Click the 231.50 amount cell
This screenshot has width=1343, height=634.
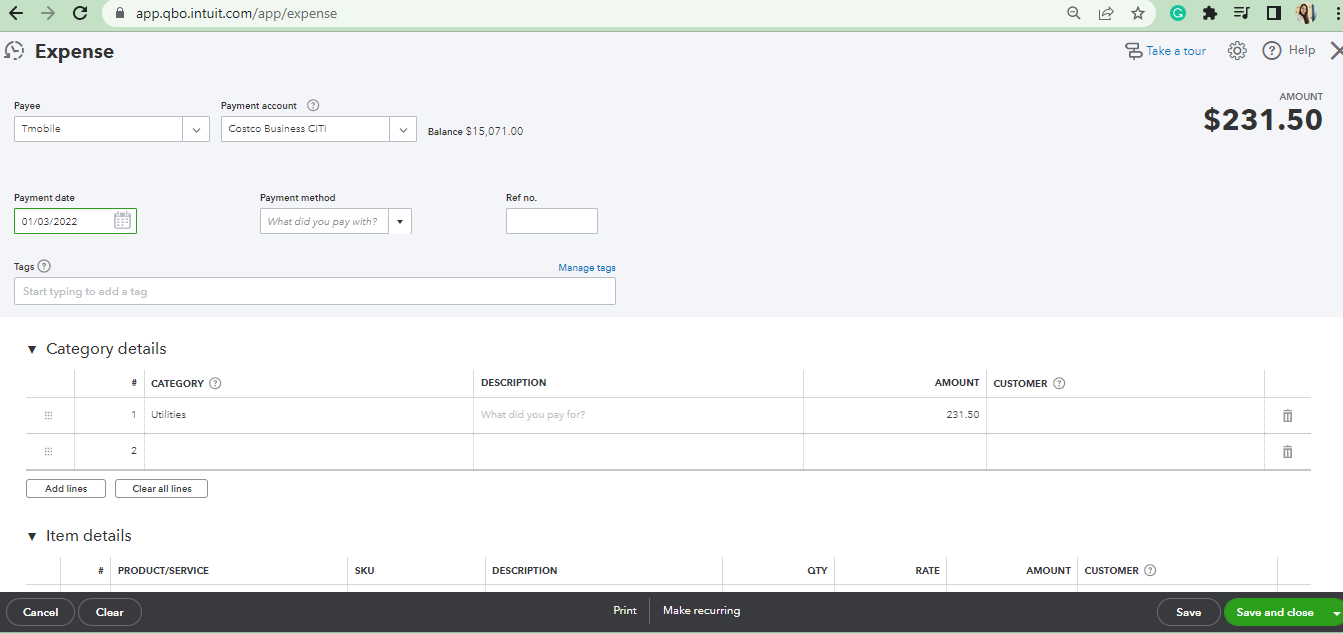[x=895, y=415]
